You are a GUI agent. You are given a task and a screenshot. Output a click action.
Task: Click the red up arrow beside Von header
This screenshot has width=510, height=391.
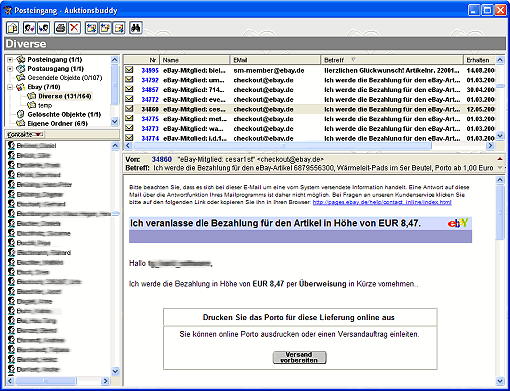point(500,159)
